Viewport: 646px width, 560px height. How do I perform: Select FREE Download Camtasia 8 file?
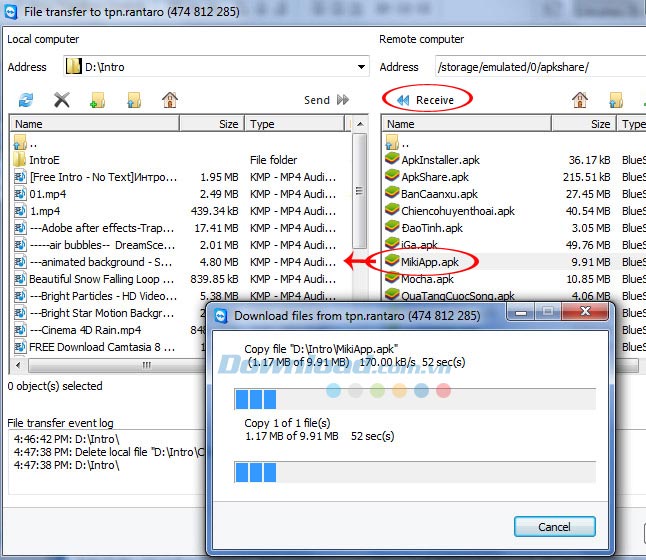[x=95, y=347]
